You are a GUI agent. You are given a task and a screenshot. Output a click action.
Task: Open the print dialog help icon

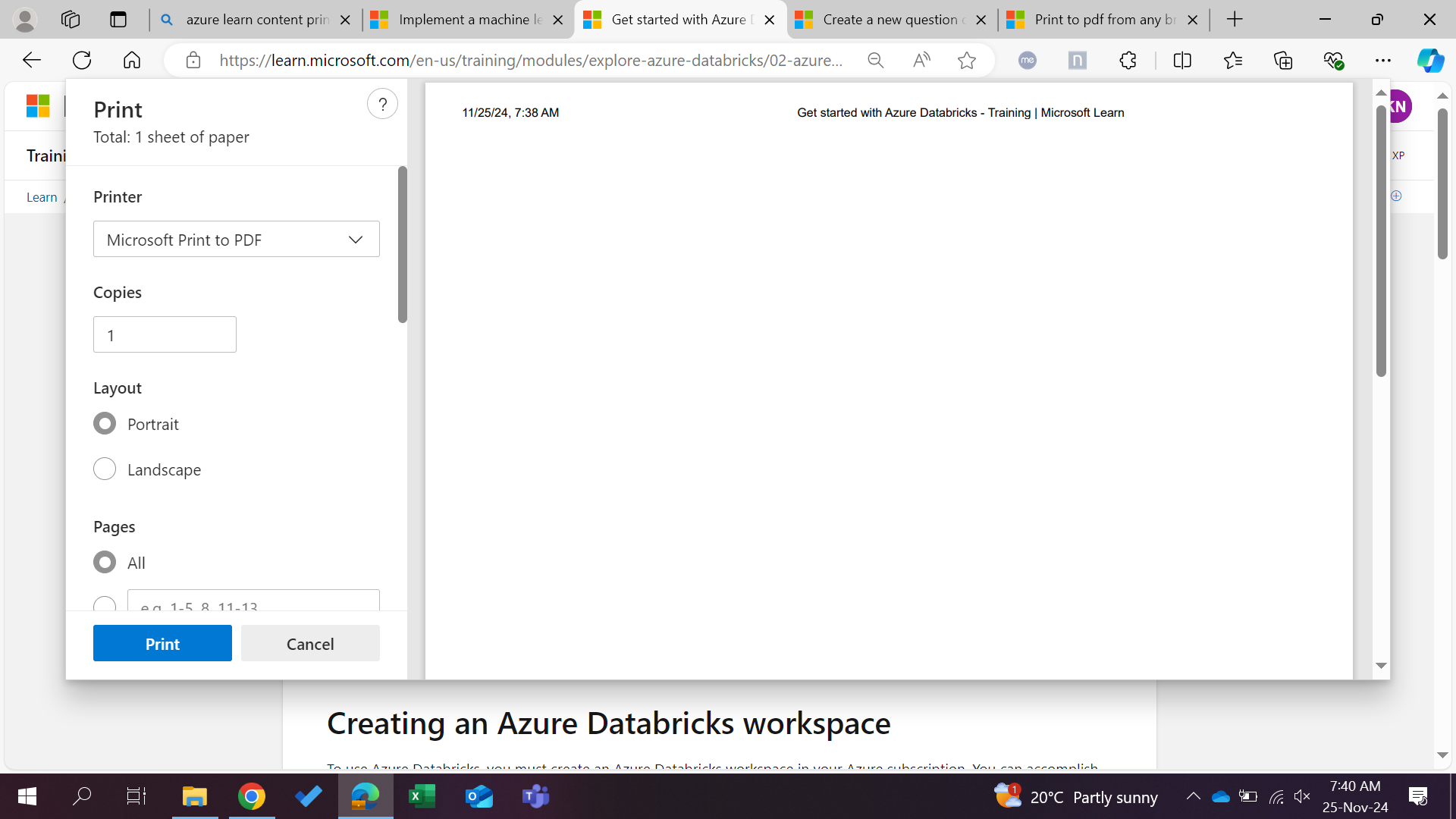coord(382,105)
